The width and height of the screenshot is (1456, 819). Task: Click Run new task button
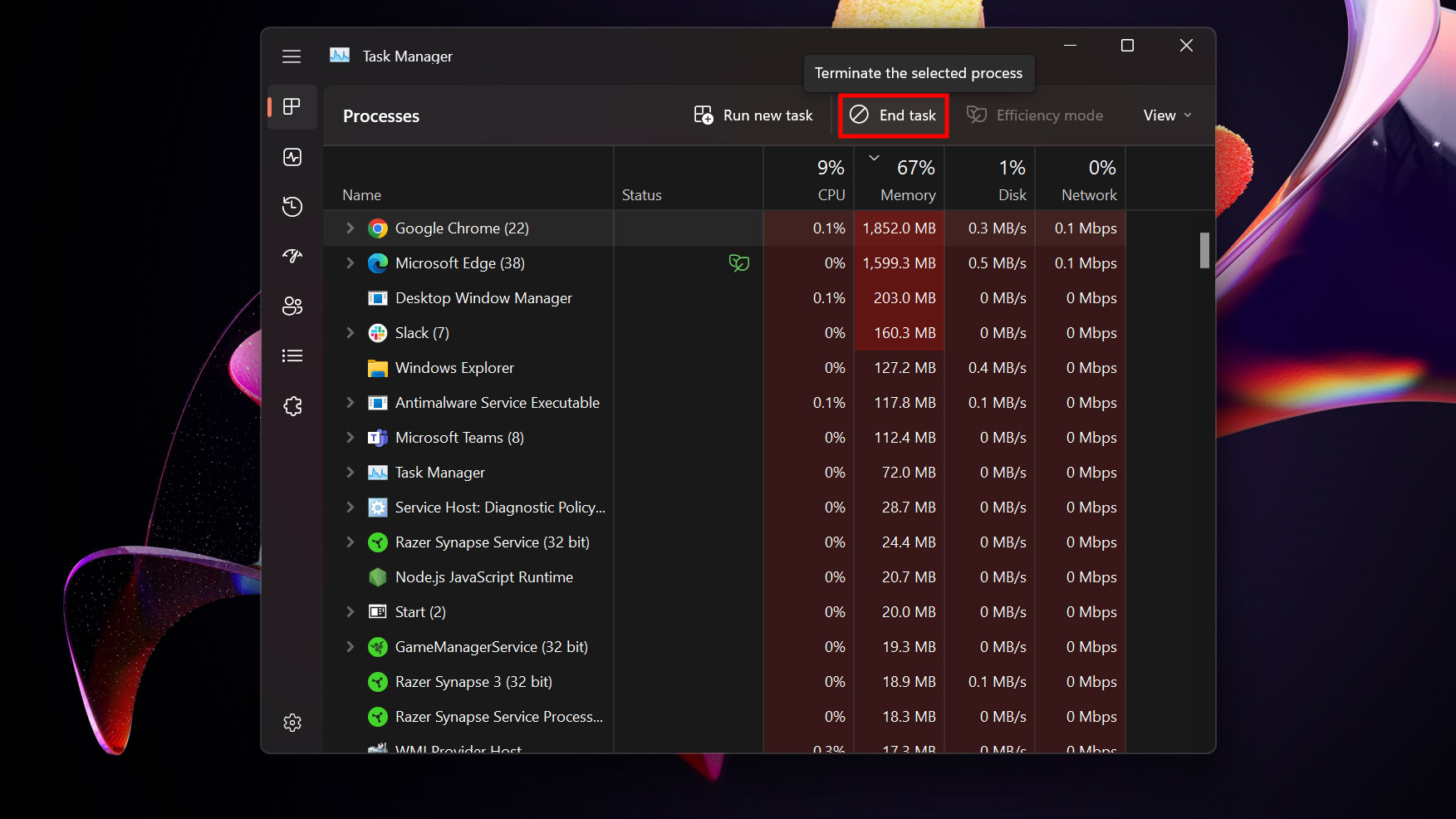tap(753, 115)
